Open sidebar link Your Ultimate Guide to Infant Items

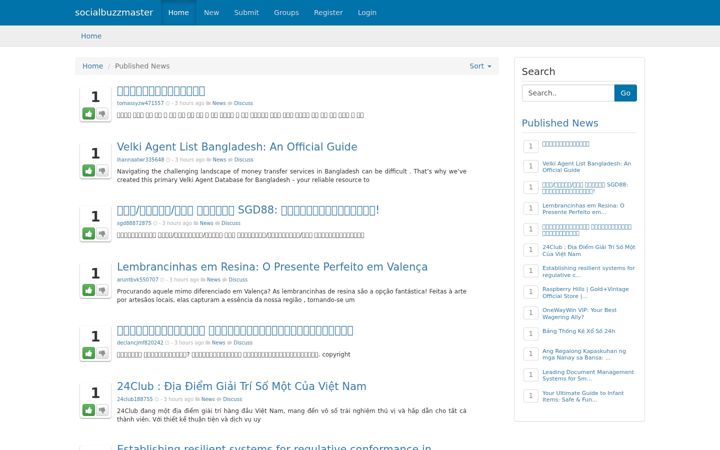pos(583,396)
